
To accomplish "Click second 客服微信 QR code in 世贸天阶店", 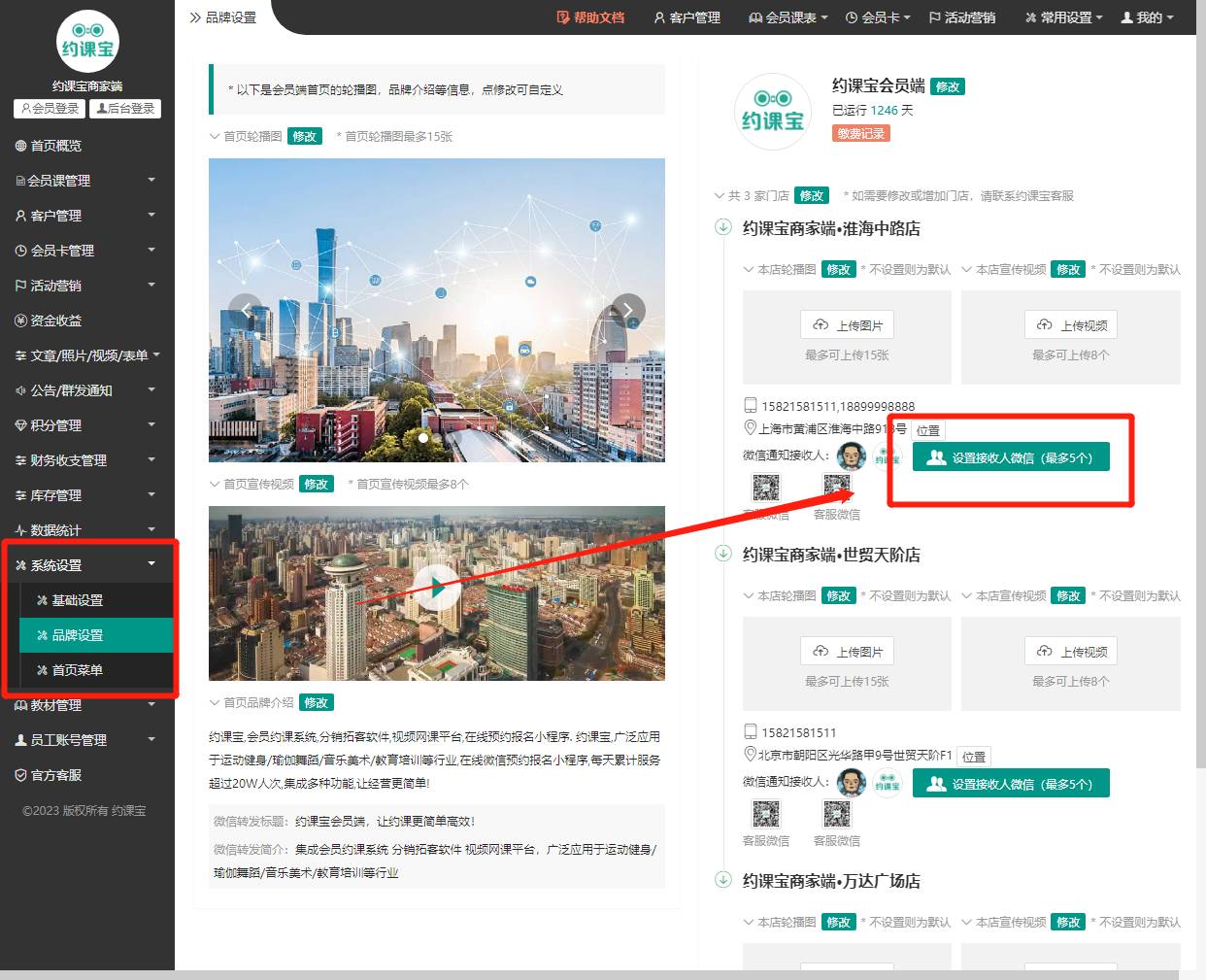I will click(837, 814).
